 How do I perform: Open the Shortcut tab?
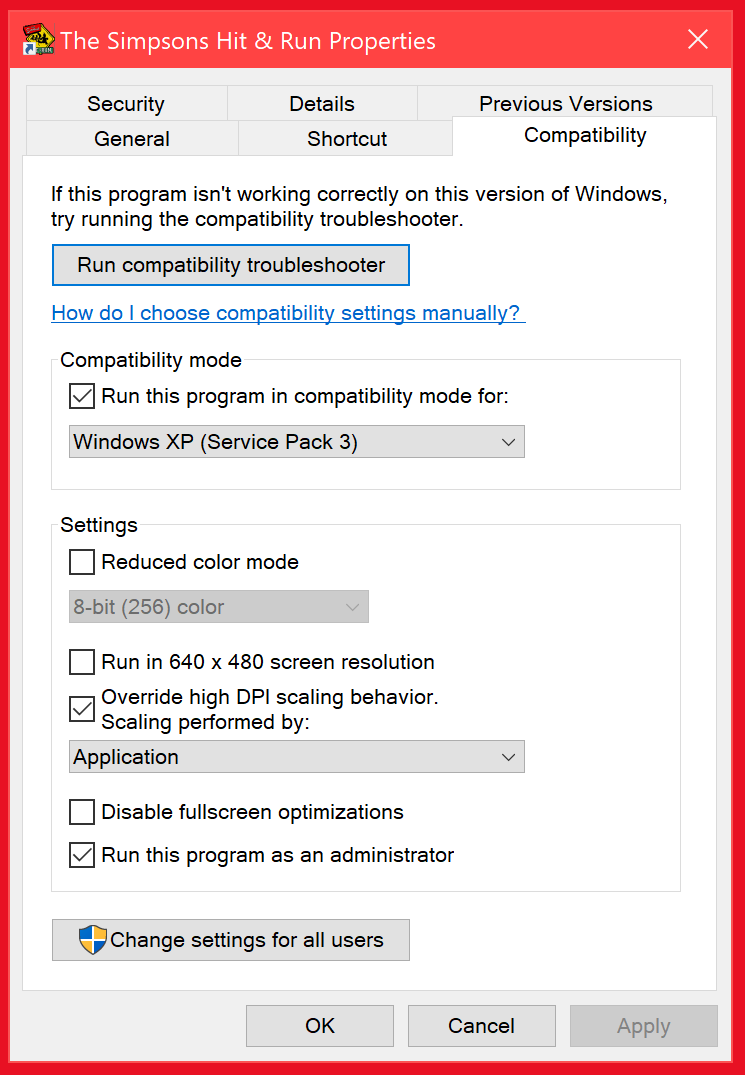[345, 138]
